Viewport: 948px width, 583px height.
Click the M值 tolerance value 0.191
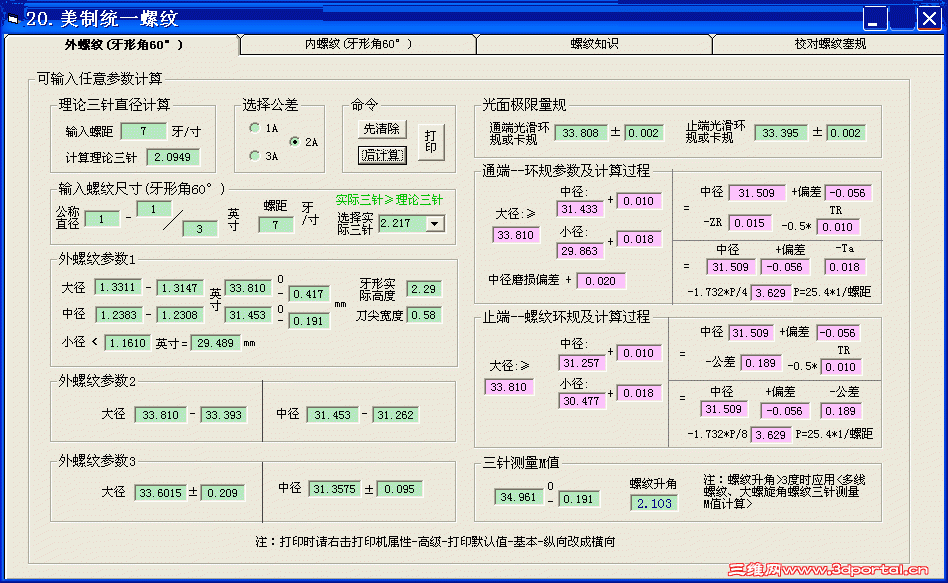pos(579,499)
